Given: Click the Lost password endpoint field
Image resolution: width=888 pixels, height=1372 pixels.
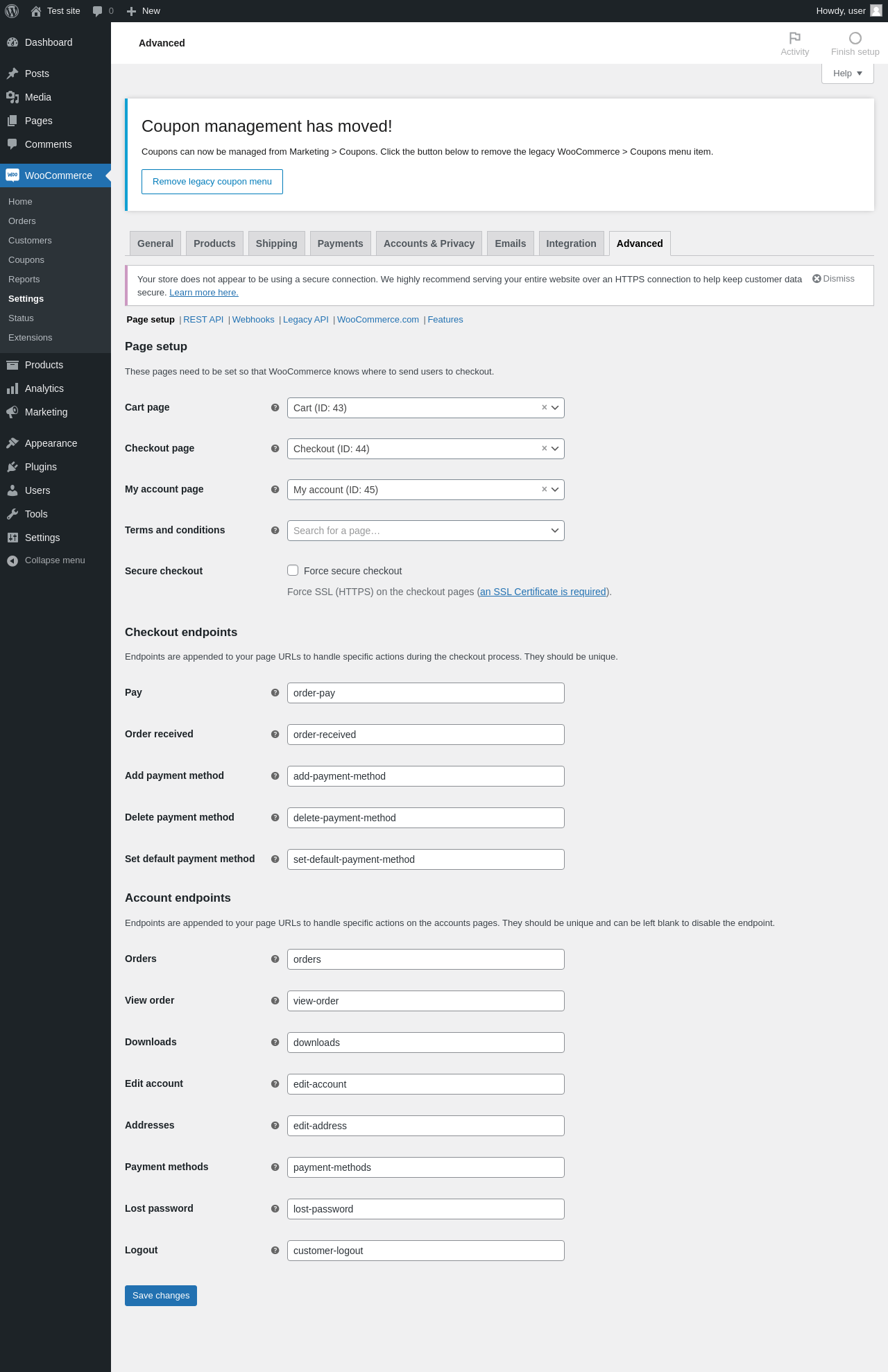Looking at the screenshot, I should click(x=426, y=1209).
